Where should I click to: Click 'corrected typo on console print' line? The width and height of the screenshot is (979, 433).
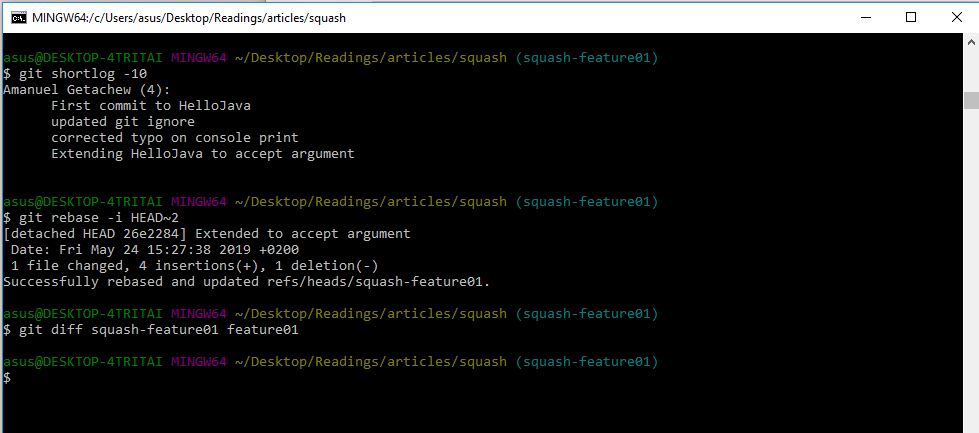(x=175, y=137)
